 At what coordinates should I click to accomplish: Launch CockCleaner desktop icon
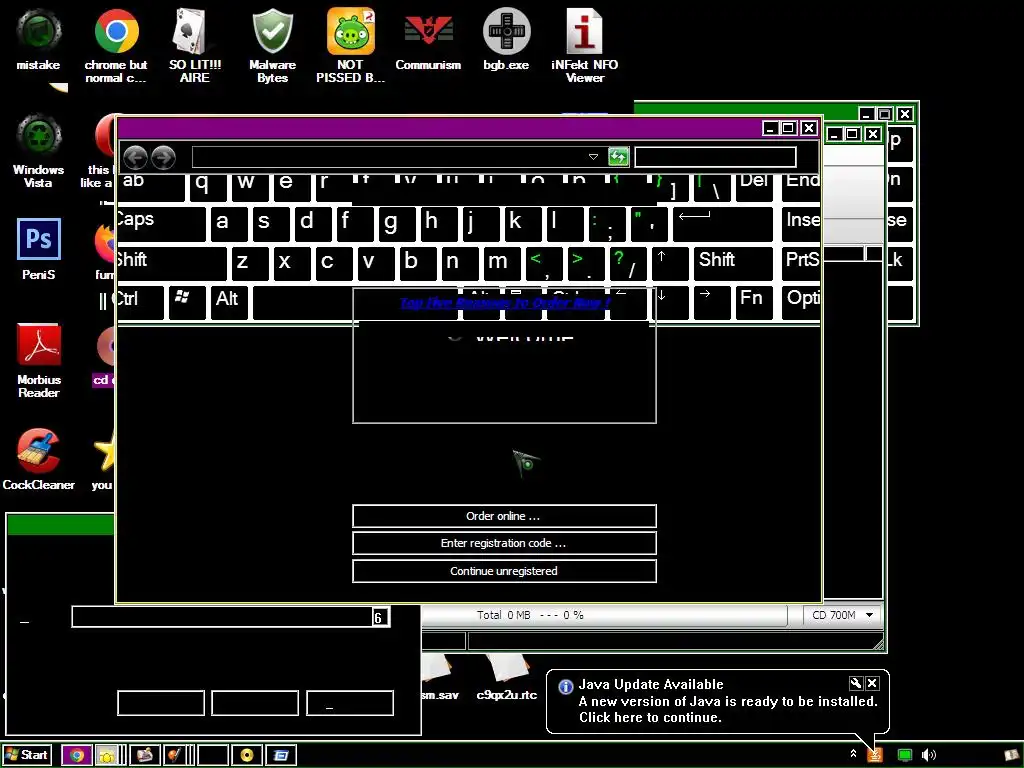click(39, 459)
